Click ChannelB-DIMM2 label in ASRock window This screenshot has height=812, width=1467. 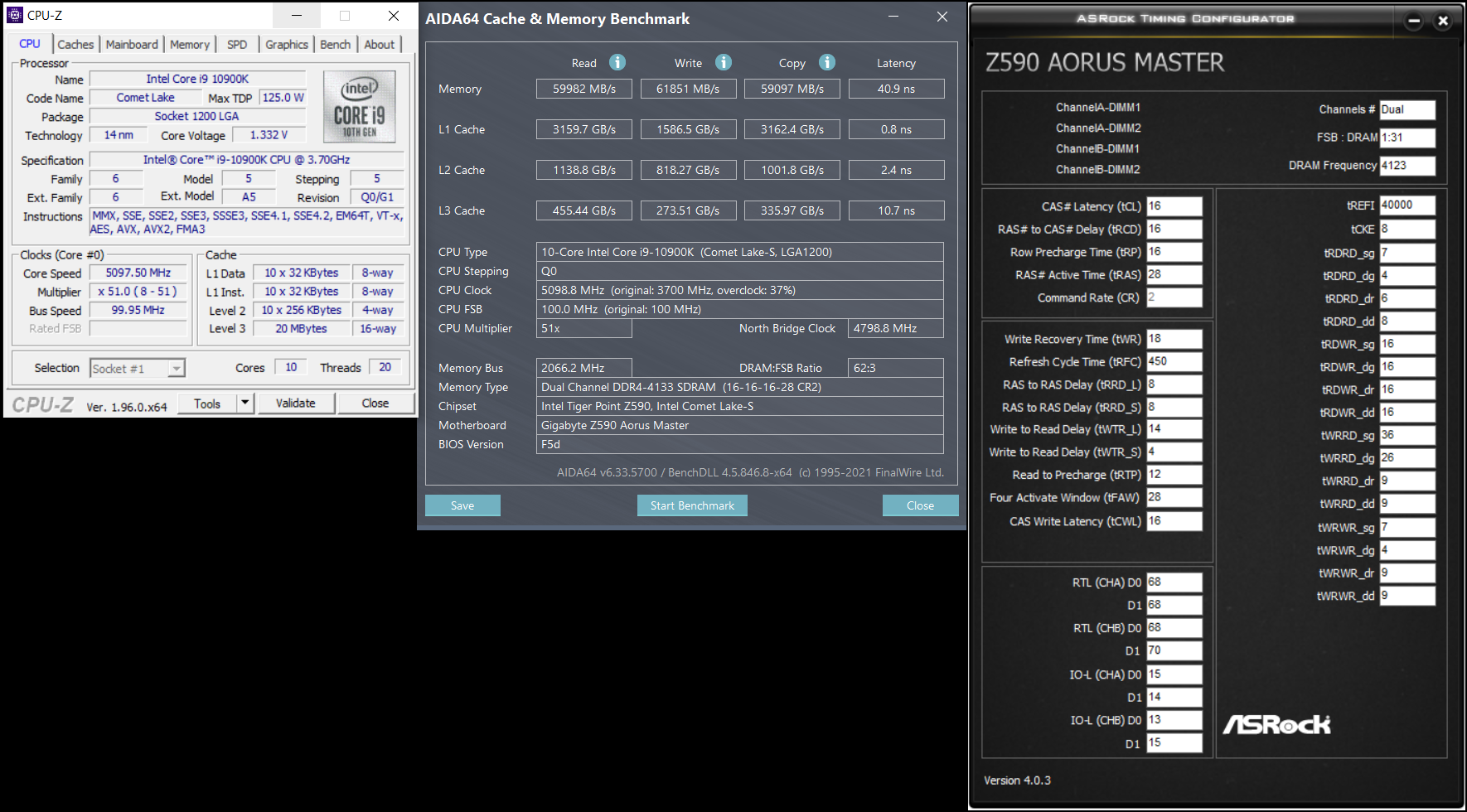(1098, 170)
